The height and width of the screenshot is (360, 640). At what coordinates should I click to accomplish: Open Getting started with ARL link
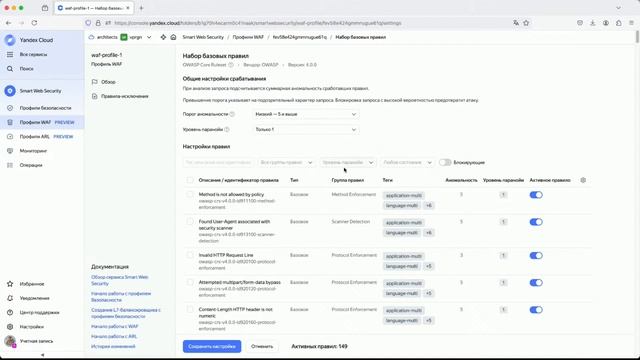(x=114, y=336)
